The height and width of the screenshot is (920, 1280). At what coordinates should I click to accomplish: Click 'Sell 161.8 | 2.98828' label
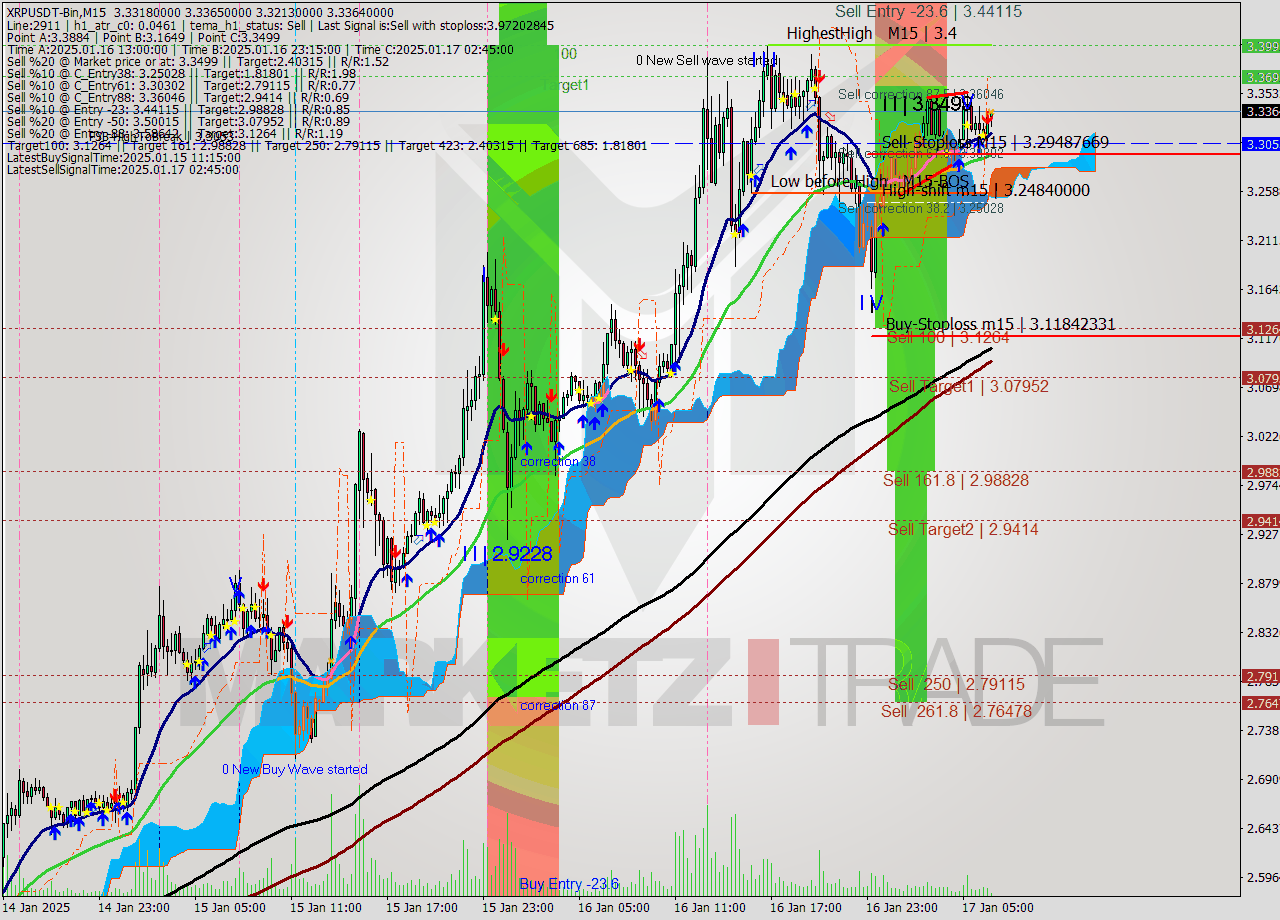956,480
